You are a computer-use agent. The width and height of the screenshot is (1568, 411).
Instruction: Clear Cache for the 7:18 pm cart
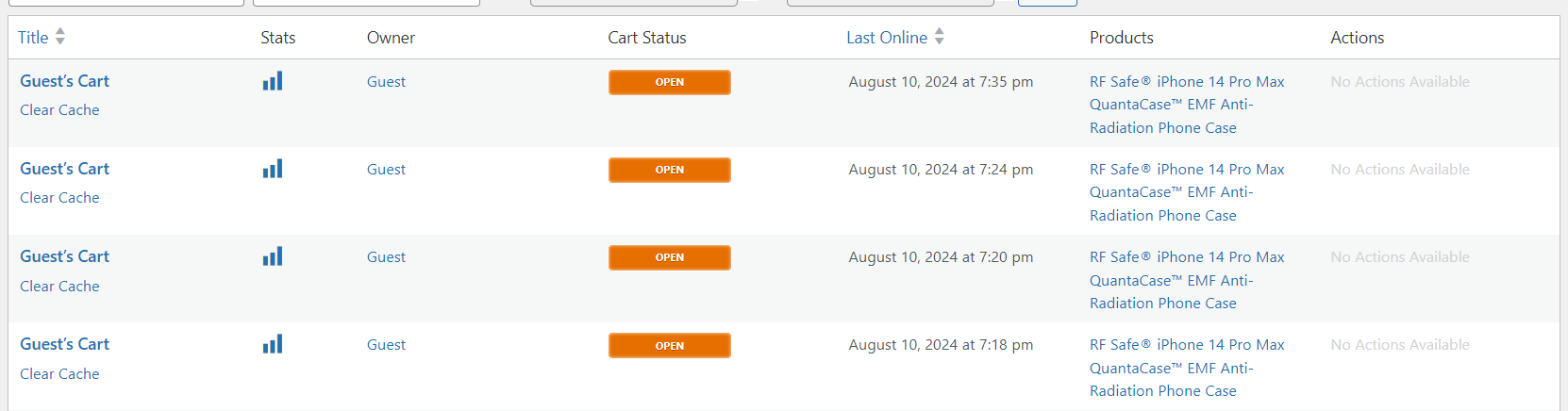(x=59, y=374)
